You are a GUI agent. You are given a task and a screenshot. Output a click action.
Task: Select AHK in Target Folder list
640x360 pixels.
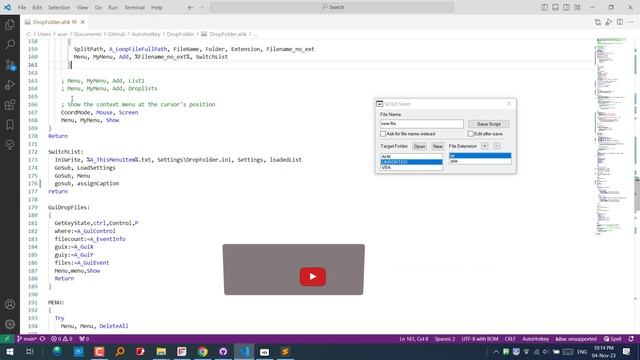tap(411, 157)
